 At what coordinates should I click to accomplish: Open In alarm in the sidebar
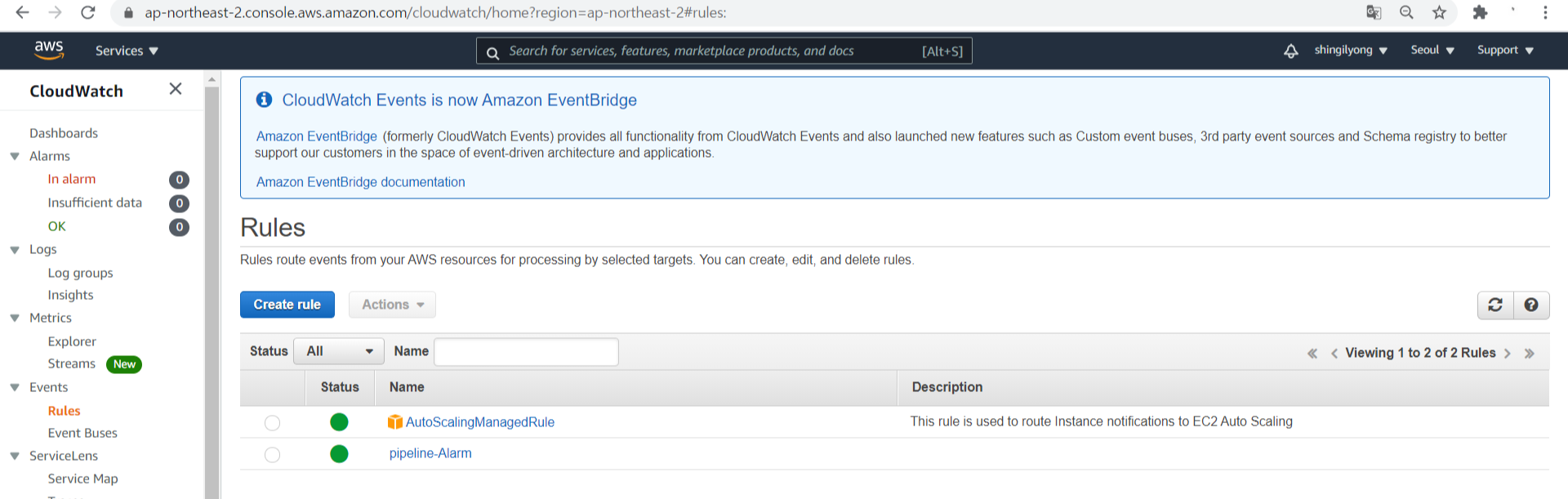pyautogui.click(x=72, y=179)
